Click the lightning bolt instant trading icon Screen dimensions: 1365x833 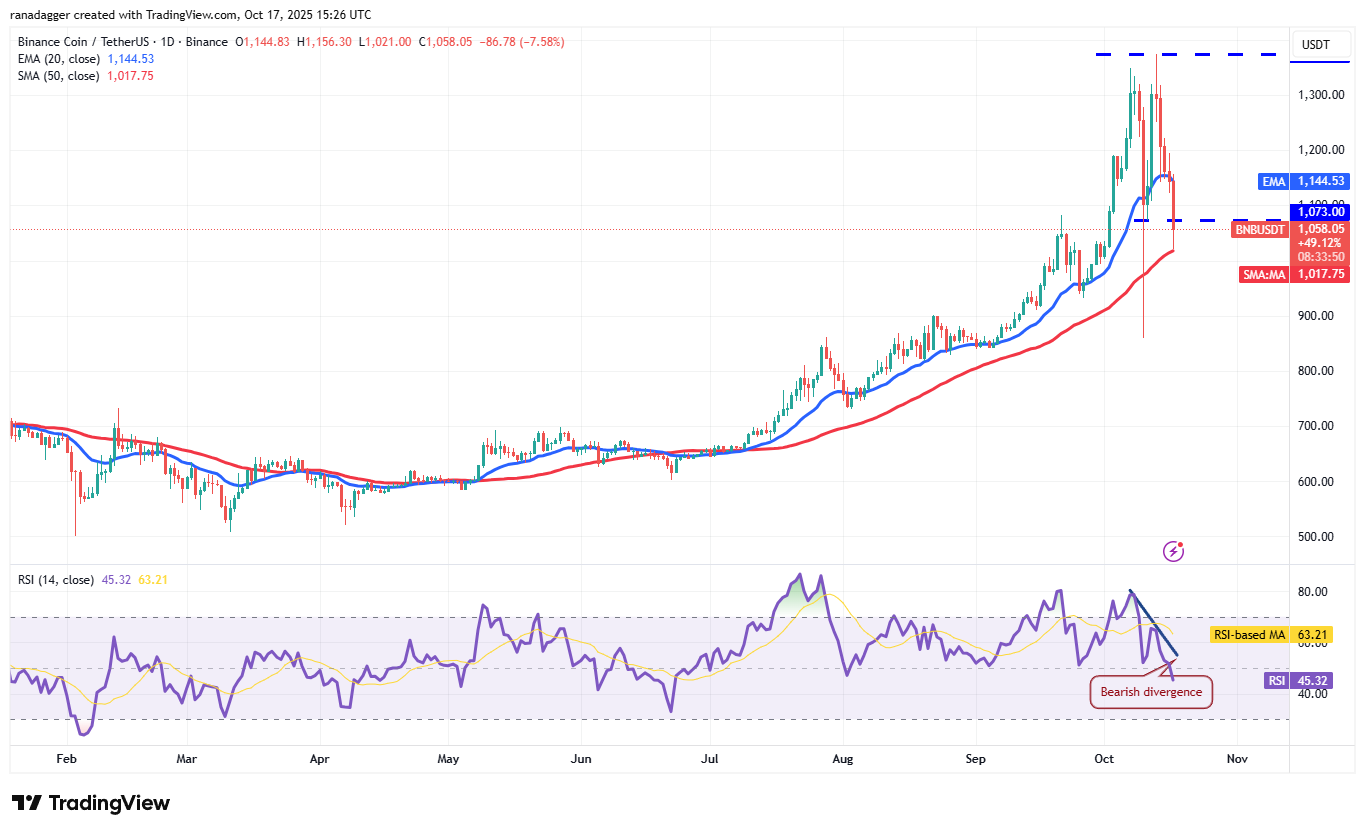(x=1172, y=551)
